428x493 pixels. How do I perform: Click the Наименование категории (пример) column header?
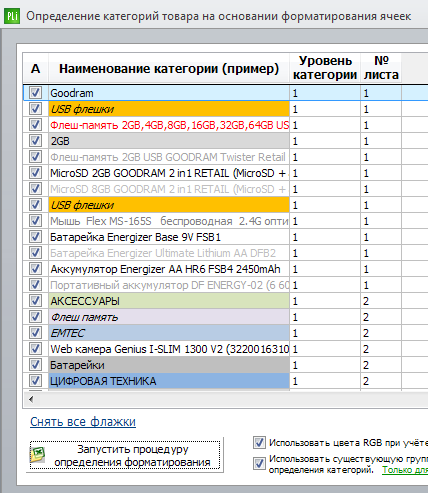pyautogui.click(x=169, y=68)
